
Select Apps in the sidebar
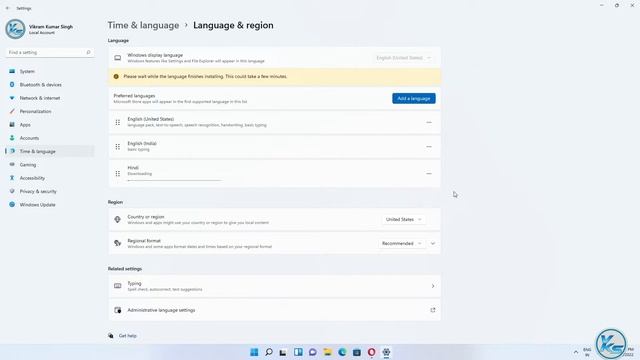point(49,124)
